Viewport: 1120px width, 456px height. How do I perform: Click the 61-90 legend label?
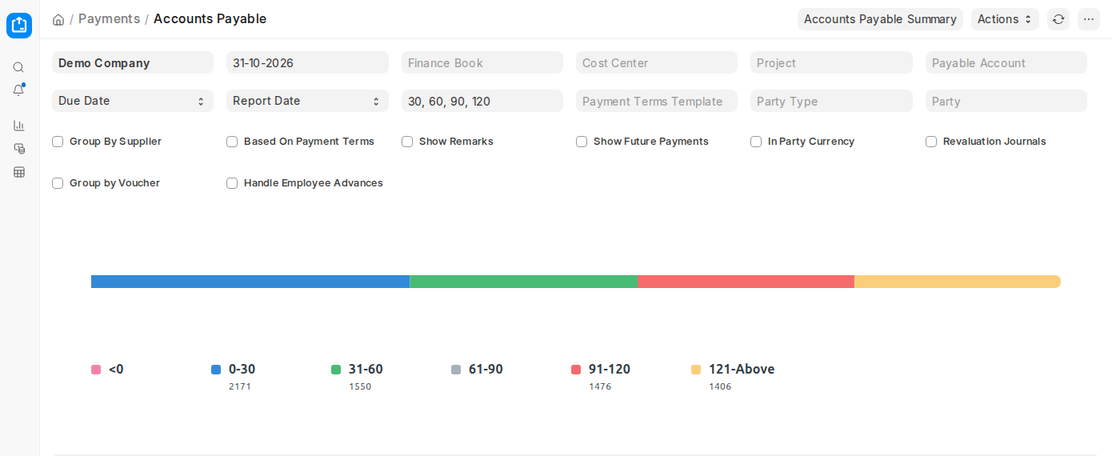point(486,370)
